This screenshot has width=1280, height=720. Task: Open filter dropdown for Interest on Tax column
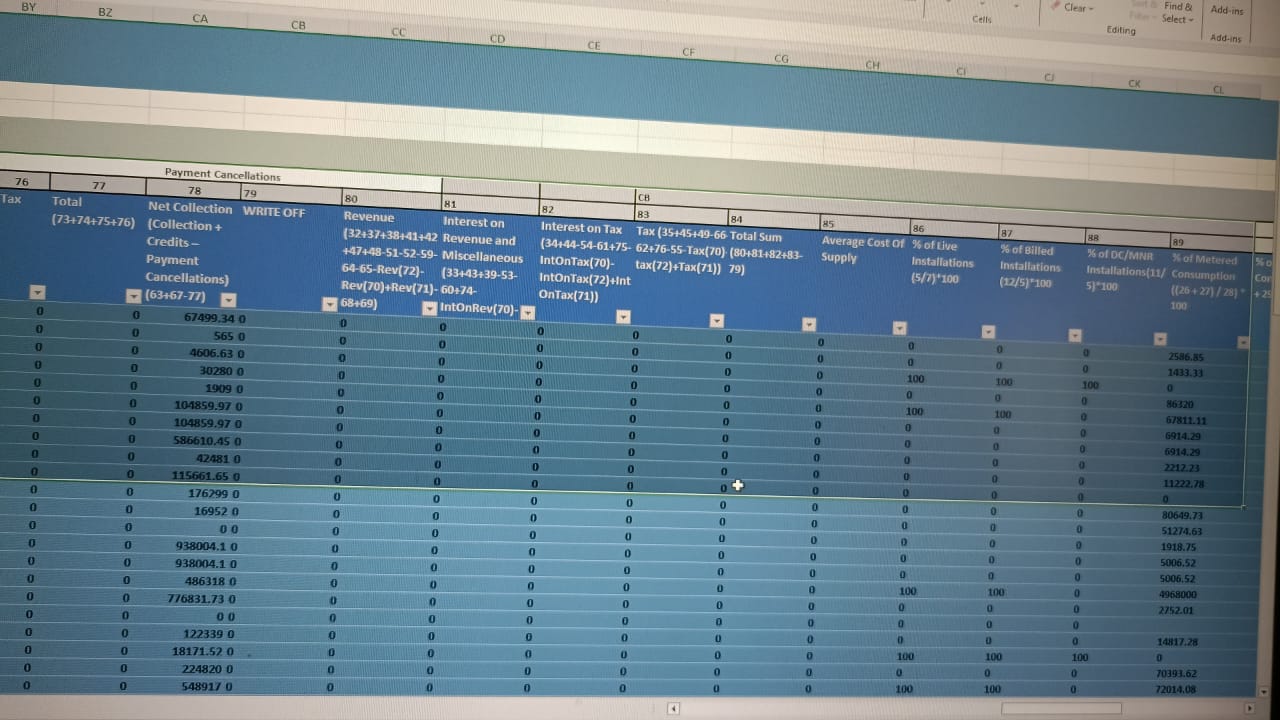623,317
